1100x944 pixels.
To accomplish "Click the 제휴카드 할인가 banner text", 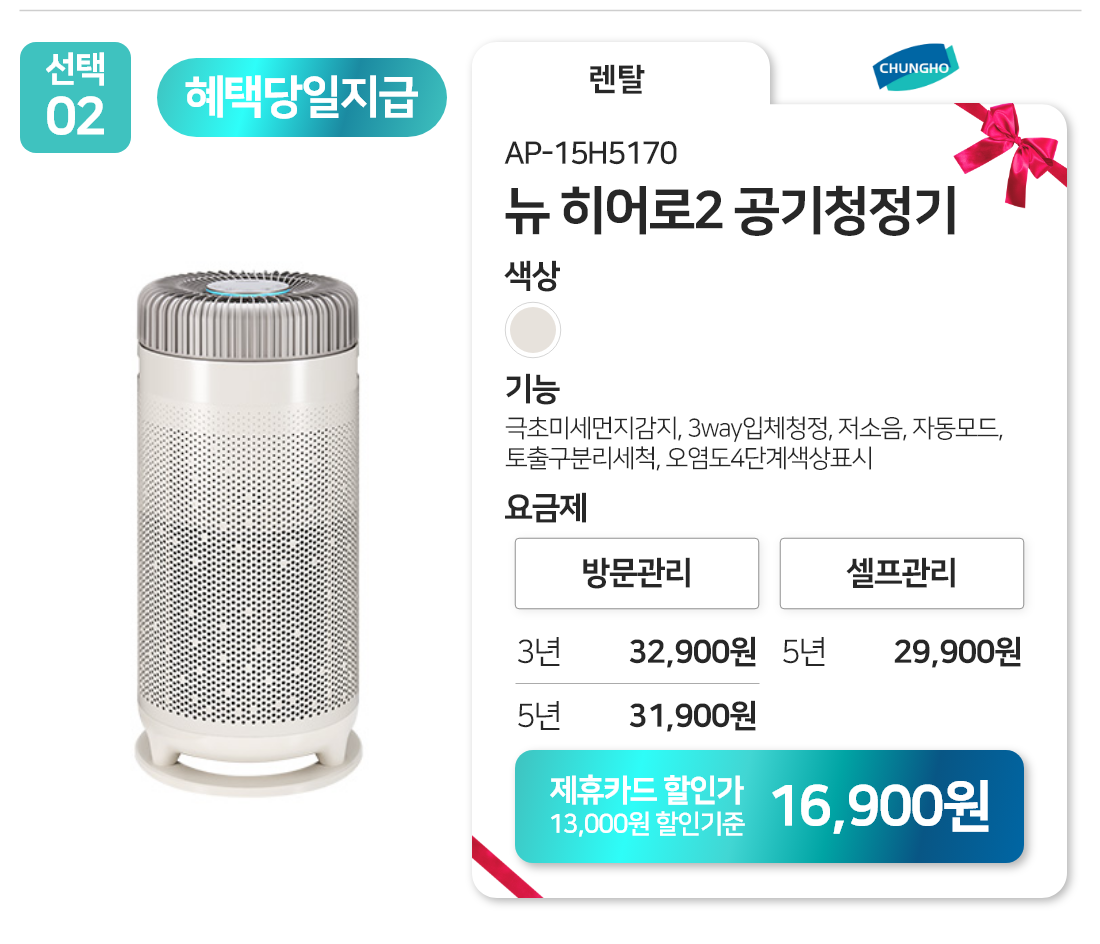I will (646, 792).
